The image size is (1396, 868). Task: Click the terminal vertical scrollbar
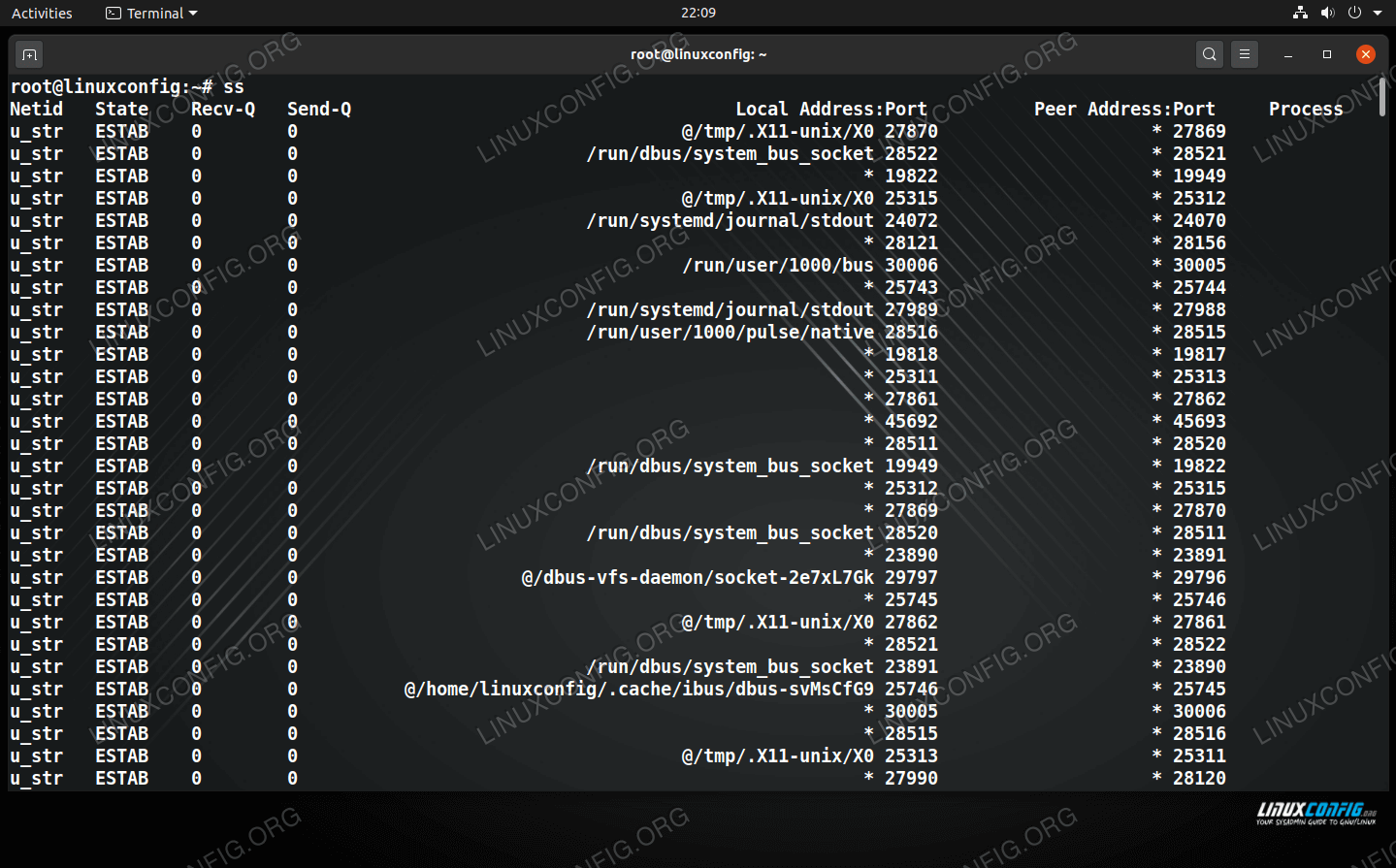pos(1382,97)
